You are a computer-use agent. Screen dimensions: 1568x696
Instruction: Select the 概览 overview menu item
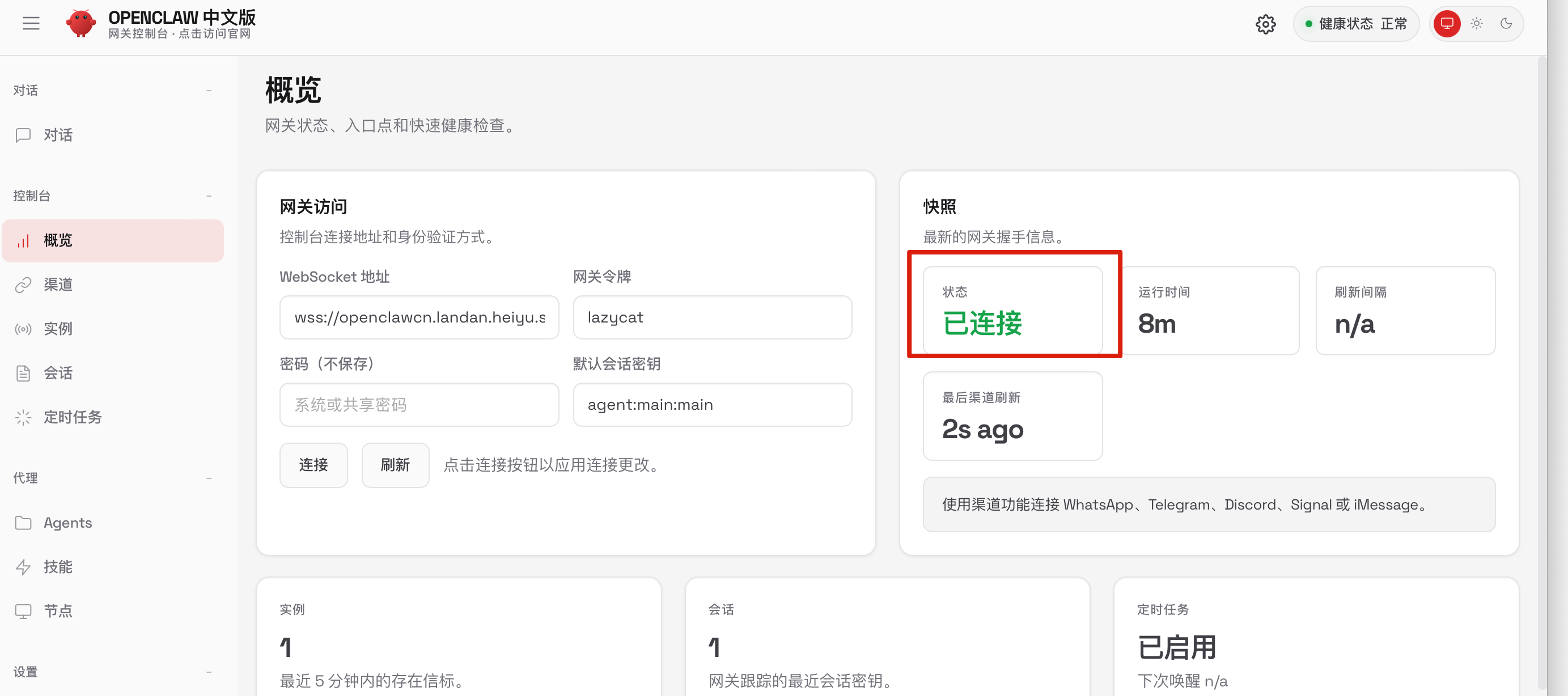tap(113, 241)
